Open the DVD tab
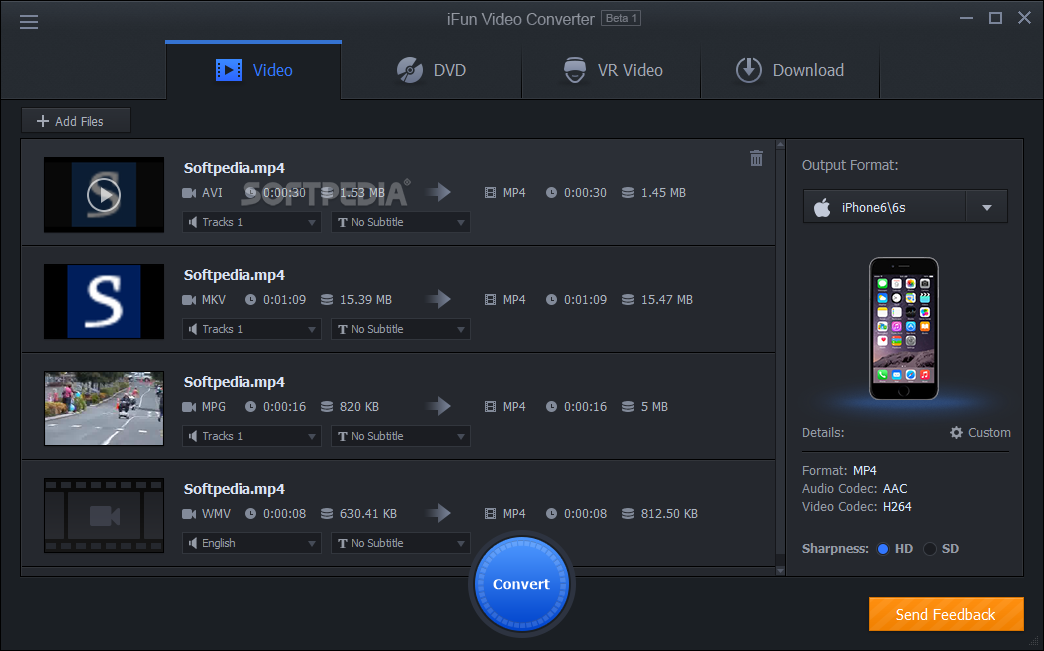Viewport: 1044px width, 651px height. 431,70
